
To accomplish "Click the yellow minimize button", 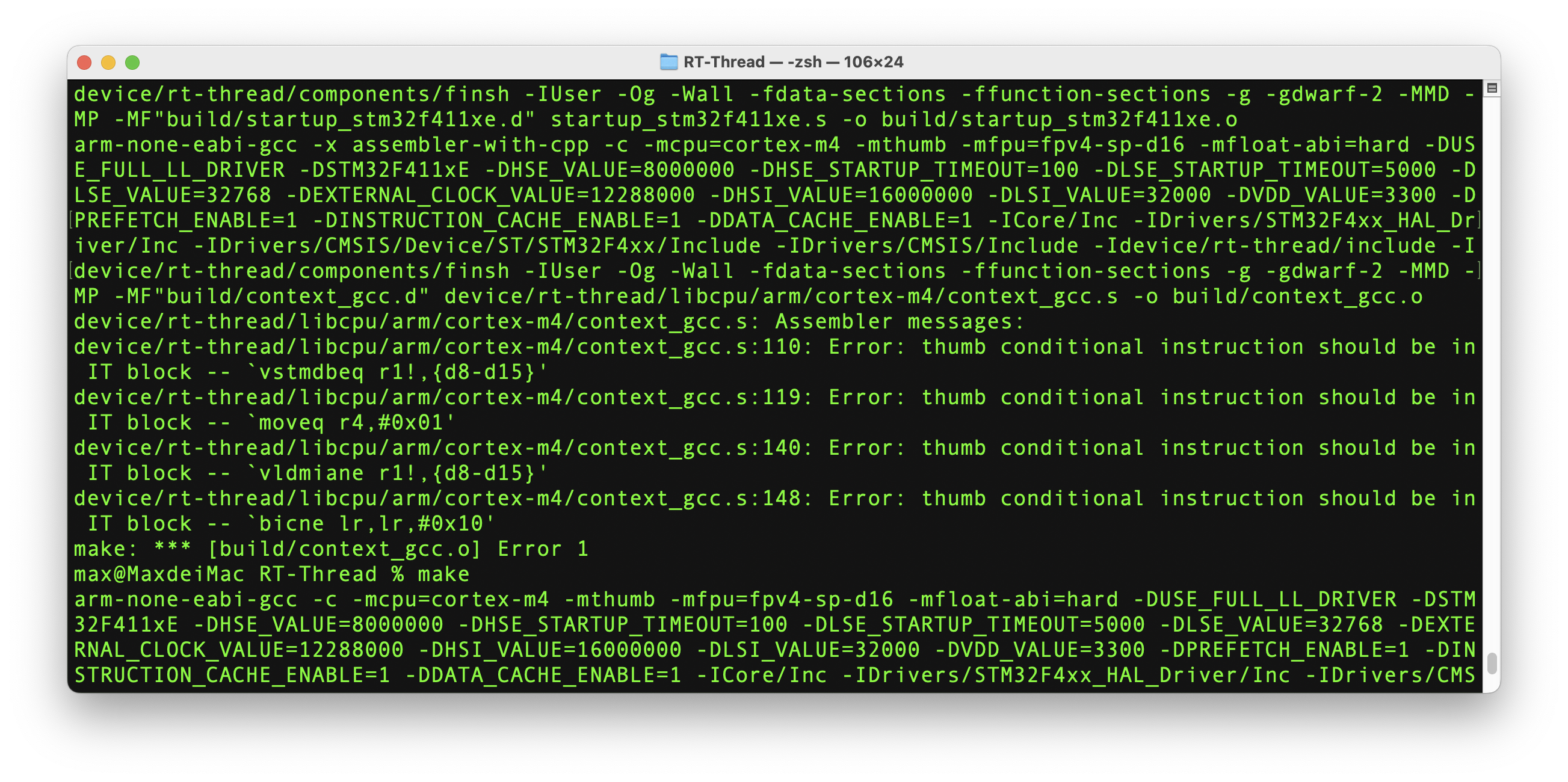I will [109, 63].
